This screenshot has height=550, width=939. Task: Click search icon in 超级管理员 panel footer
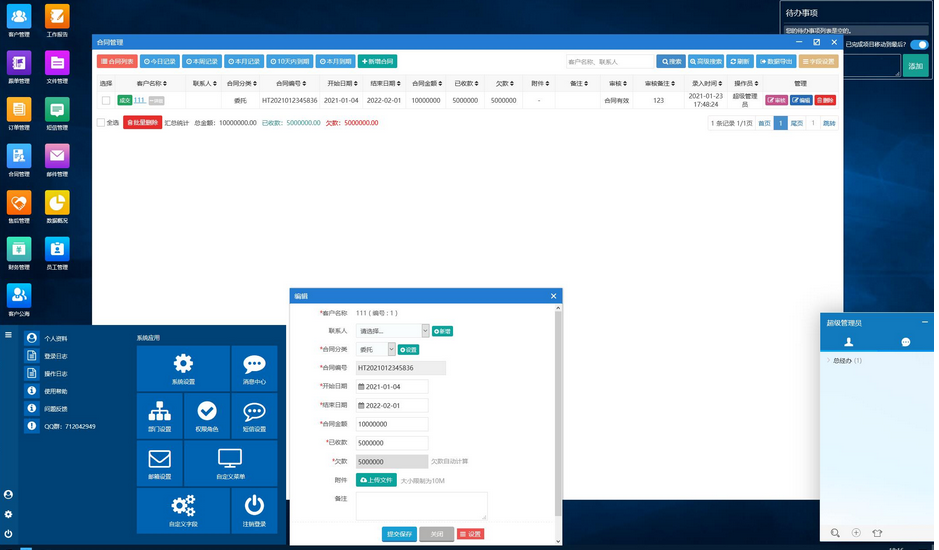(835, 533)
